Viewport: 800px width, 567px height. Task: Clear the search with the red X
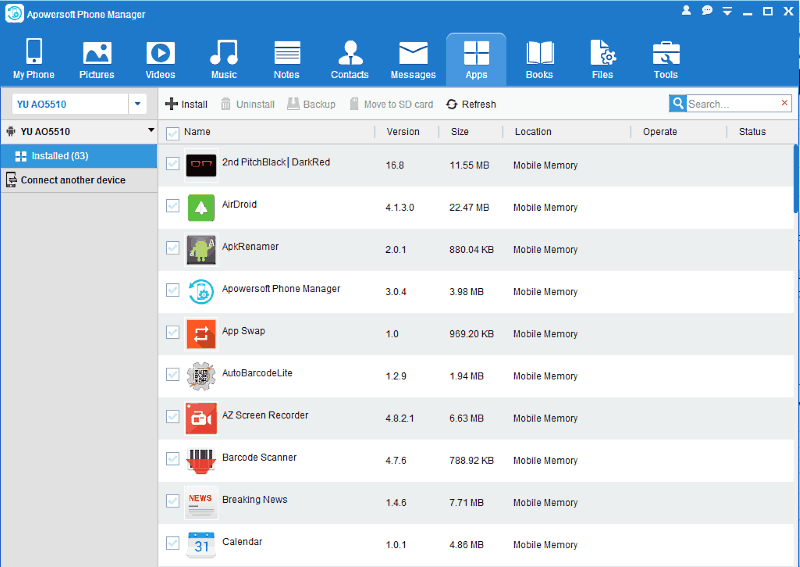coord(785,103)
